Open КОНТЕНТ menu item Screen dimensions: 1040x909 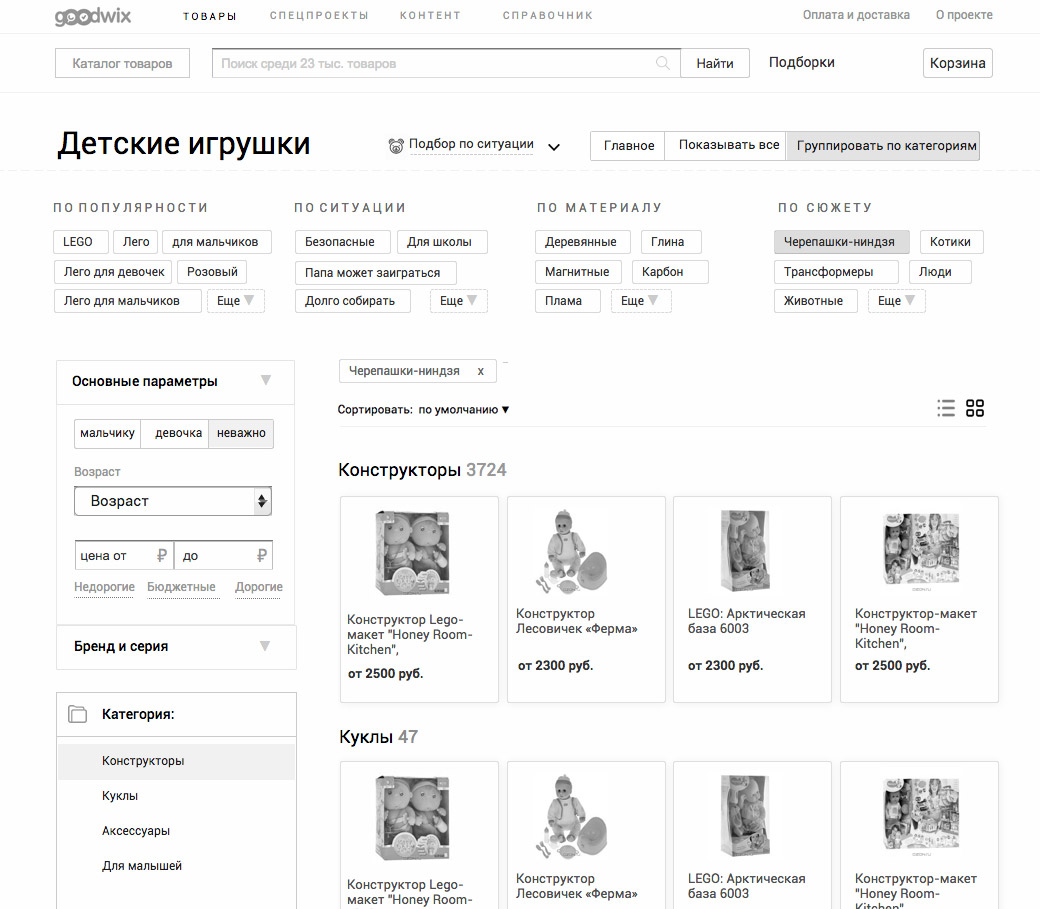click(x=430, y=15)
